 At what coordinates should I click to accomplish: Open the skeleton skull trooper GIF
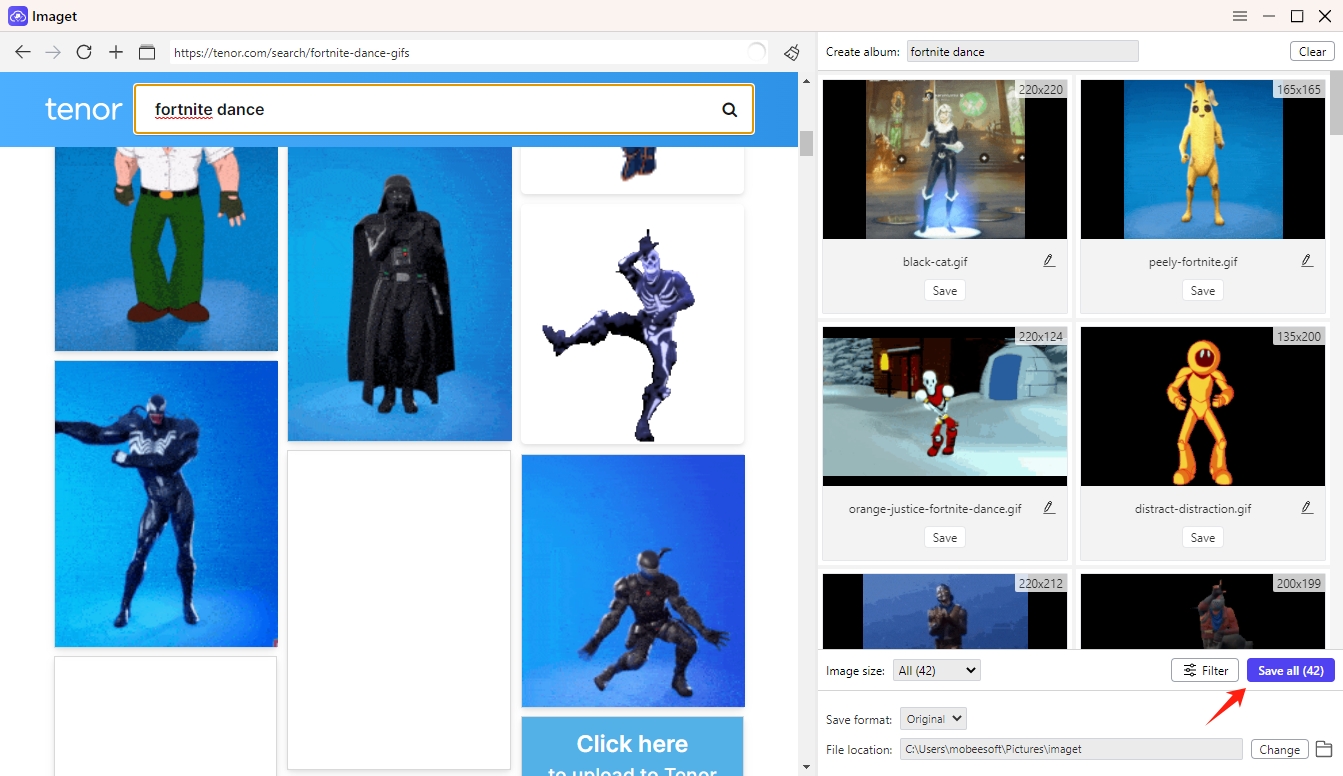click(x=632, y=325)
